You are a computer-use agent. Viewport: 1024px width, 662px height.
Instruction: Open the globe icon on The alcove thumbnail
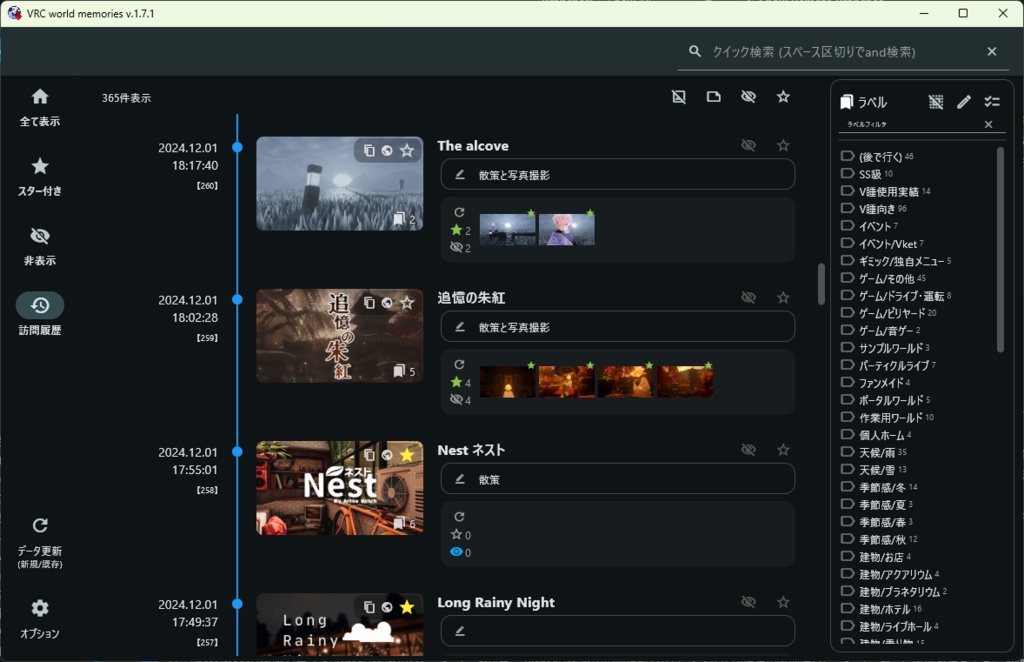(387, 150)
